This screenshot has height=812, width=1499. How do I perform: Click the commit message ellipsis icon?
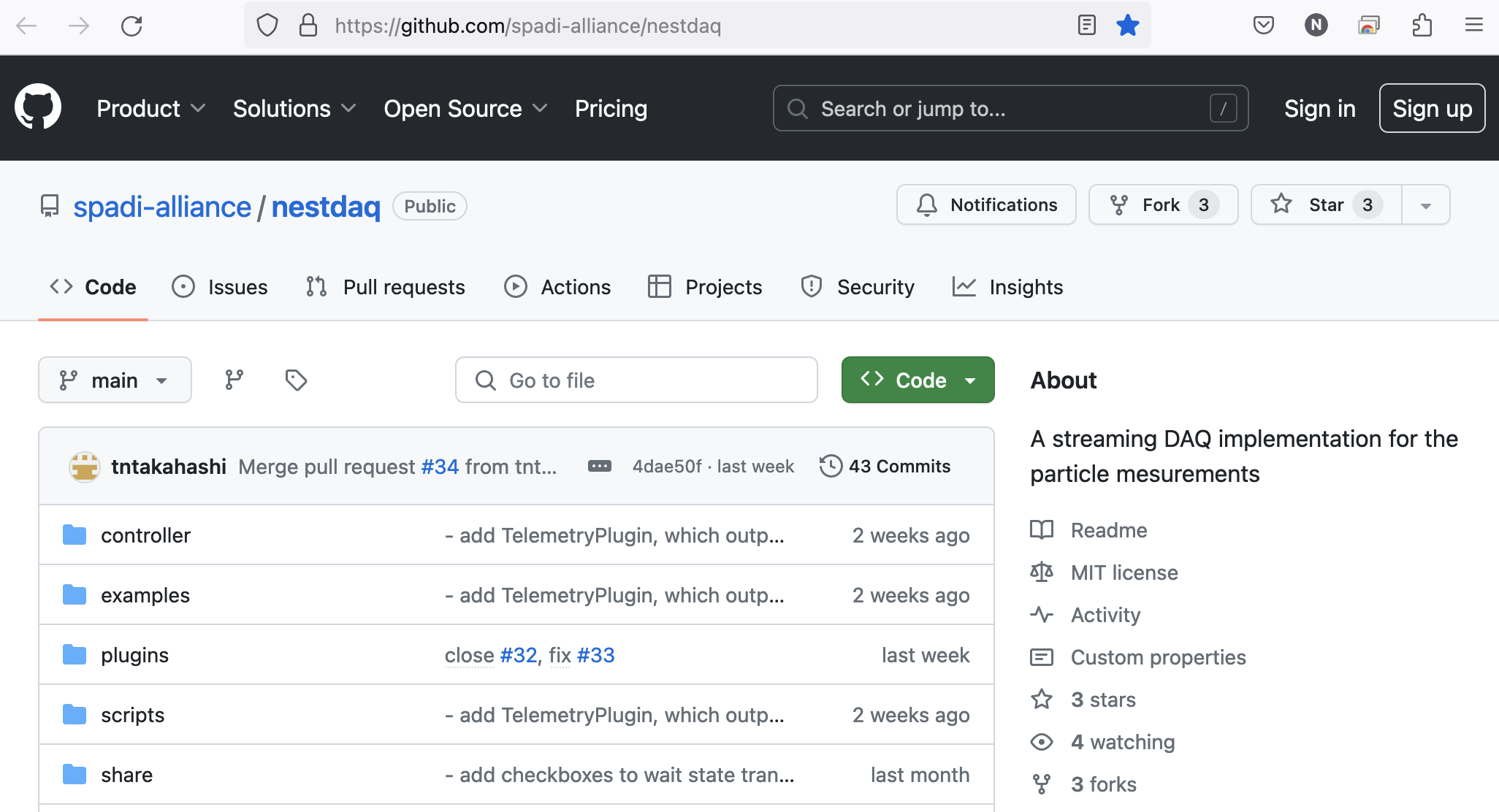point(599,466)
